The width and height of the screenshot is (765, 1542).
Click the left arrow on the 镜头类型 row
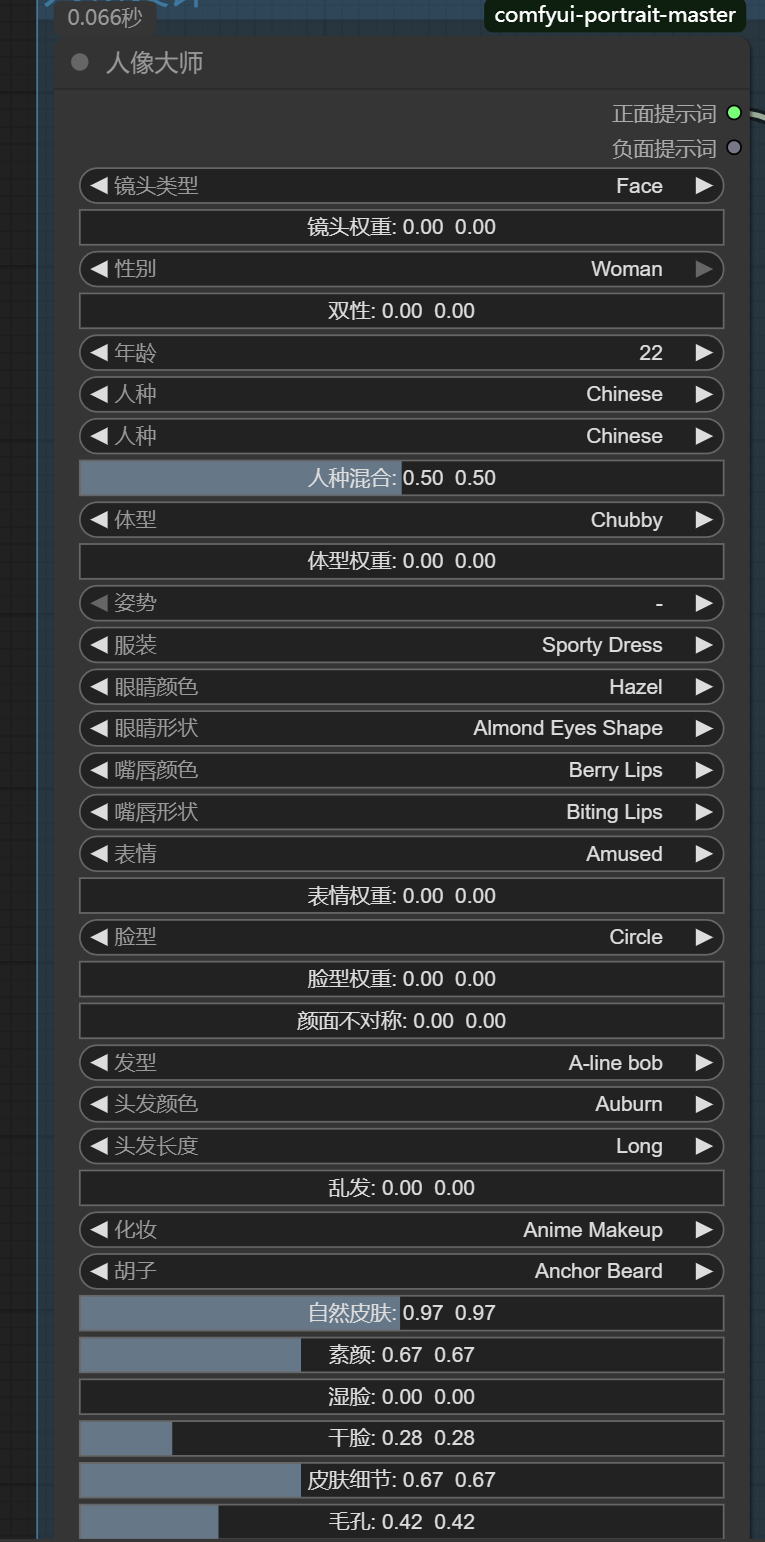(99, 186)
